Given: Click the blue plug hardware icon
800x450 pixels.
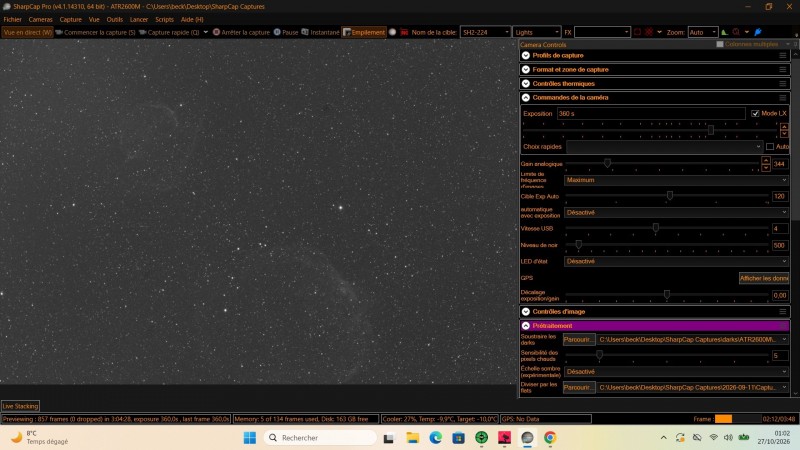Looking at the screenshot, I should click(x=758, y=32).
